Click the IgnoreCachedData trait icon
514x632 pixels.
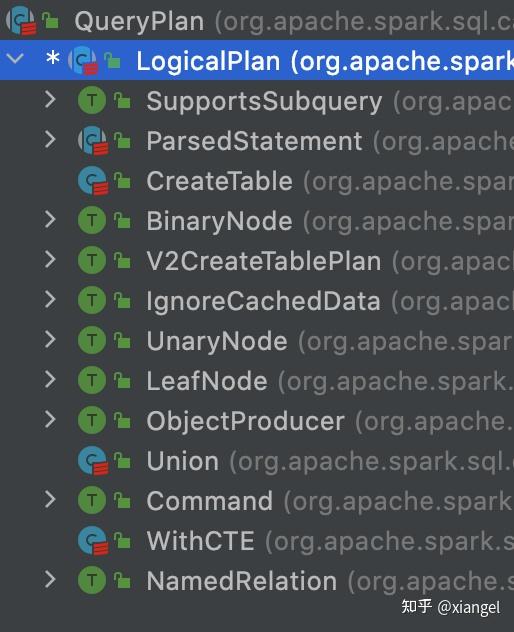pyautogui.click(x=92, y=300)
